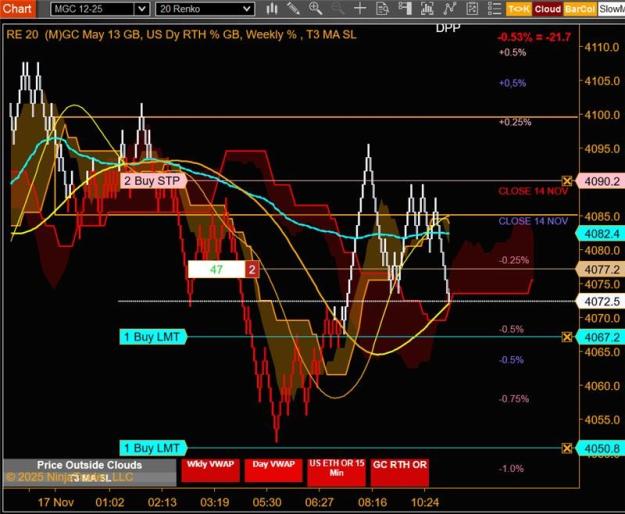Image resolution: width=625 pixels, height=514 pixels.
Task: Click the purple CLOSE 14 NOV label
Action: (x=533, y=222)
